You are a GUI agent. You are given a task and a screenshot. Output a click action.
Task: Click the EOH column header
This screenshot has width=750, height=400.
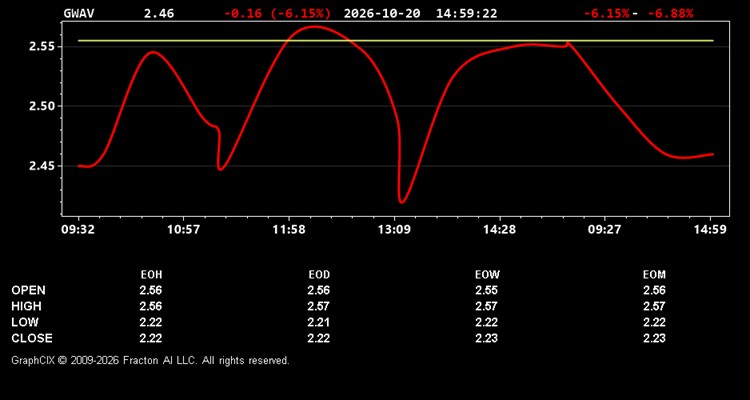[x=151, y=275]
